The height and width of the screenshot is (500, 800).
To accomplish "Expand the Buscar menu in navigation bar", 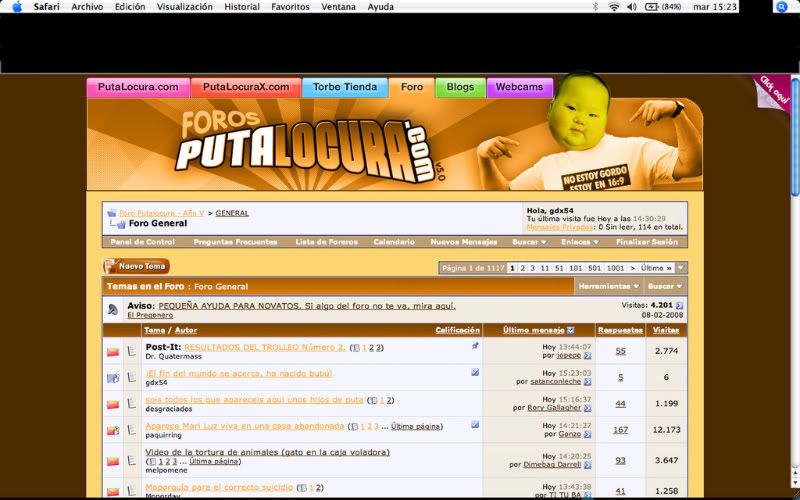I will click(x=529, y=242).
